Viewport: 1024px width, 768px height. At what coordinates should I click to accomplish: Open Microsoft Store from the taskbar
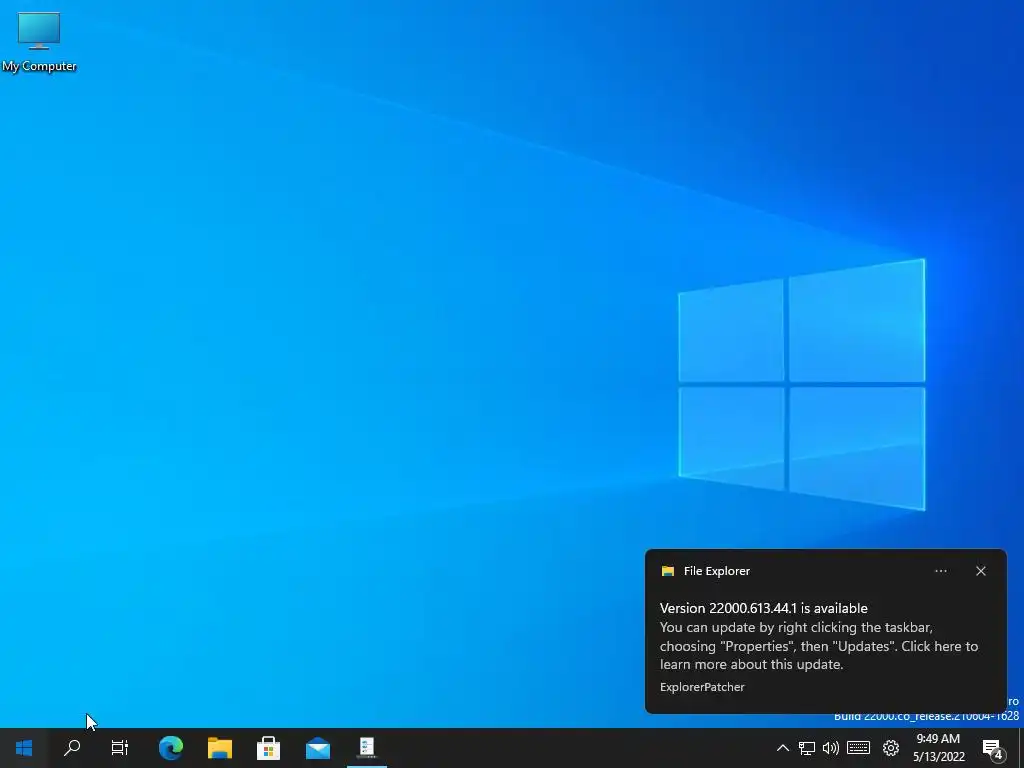pos(268,748)
